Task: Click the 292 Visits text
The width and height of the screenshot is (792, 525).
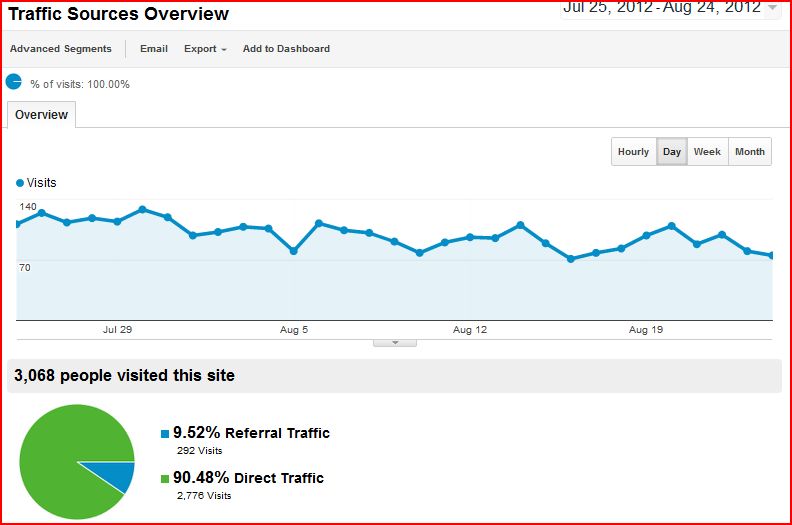Action: pyautogui.click(x=200, y=450)
